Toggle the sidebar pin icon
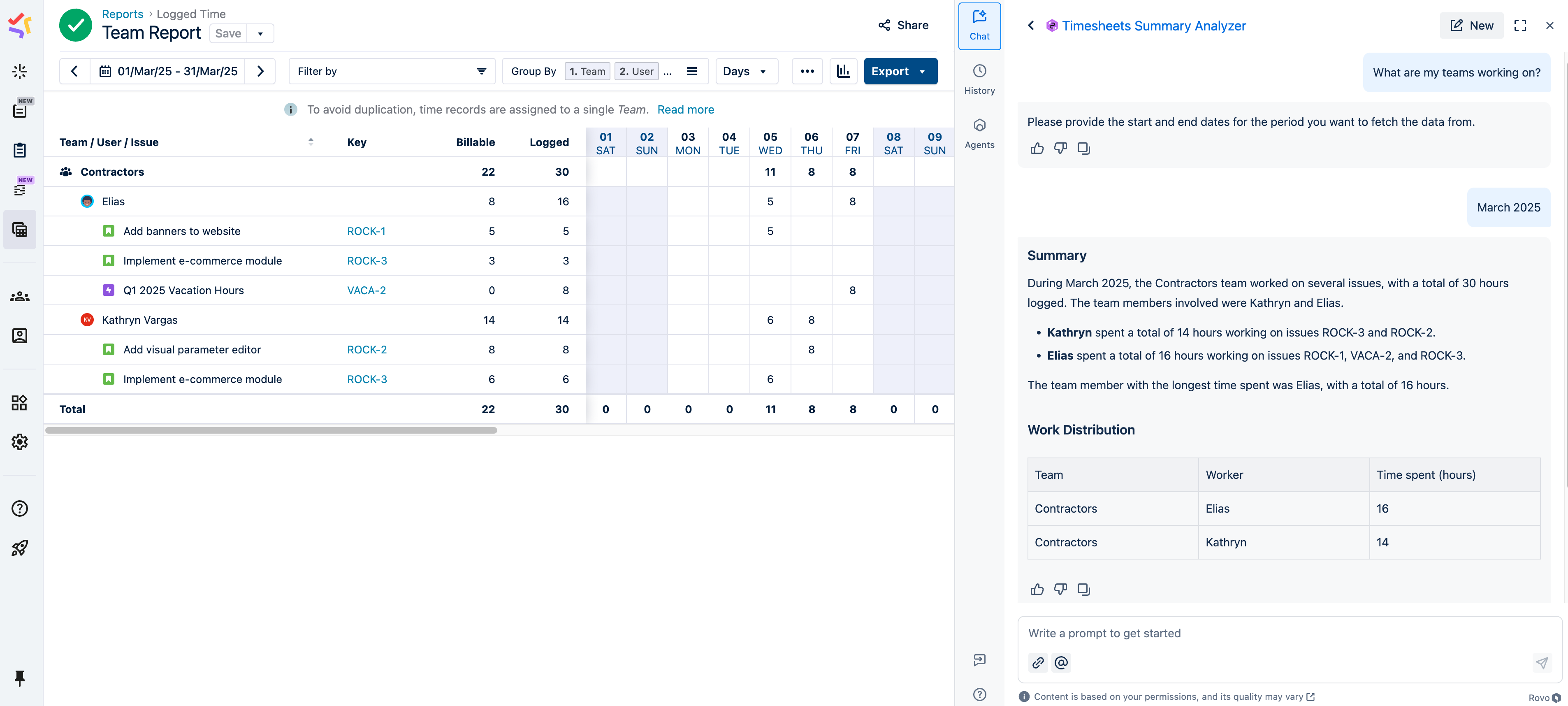The height and width of the screenshot is (706, 1568). point(19,678)
